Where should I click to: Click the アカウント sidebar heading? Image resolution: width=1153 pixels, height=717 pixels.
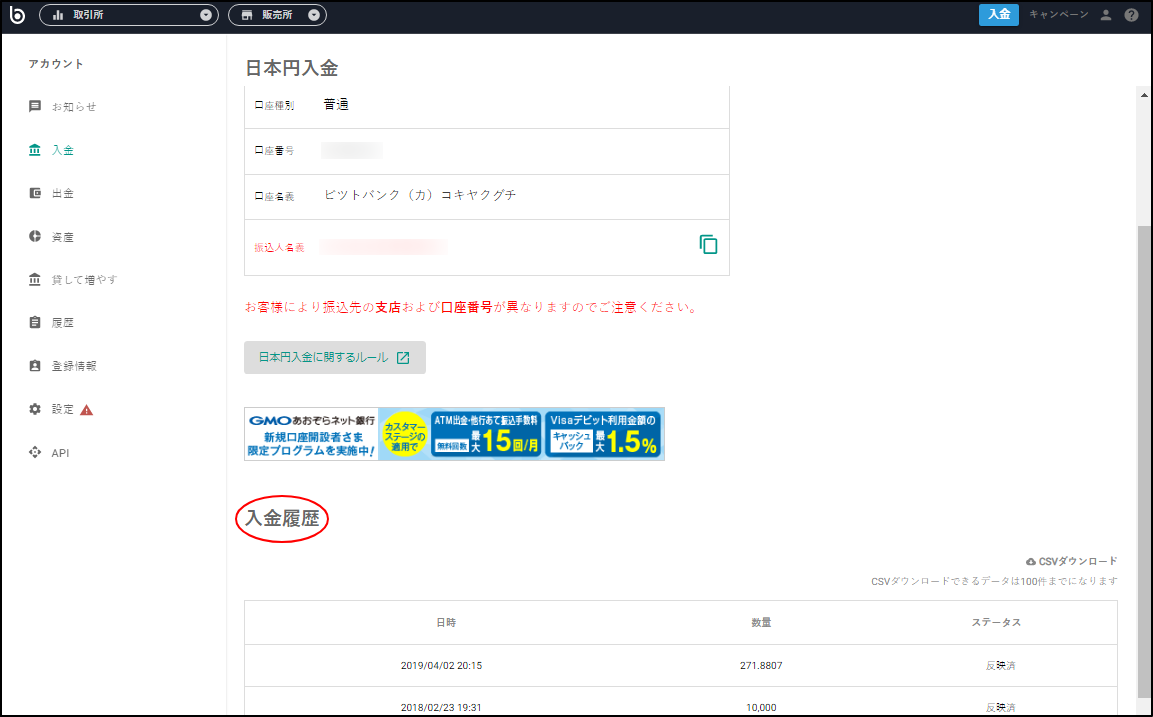(x=56, y=64)
